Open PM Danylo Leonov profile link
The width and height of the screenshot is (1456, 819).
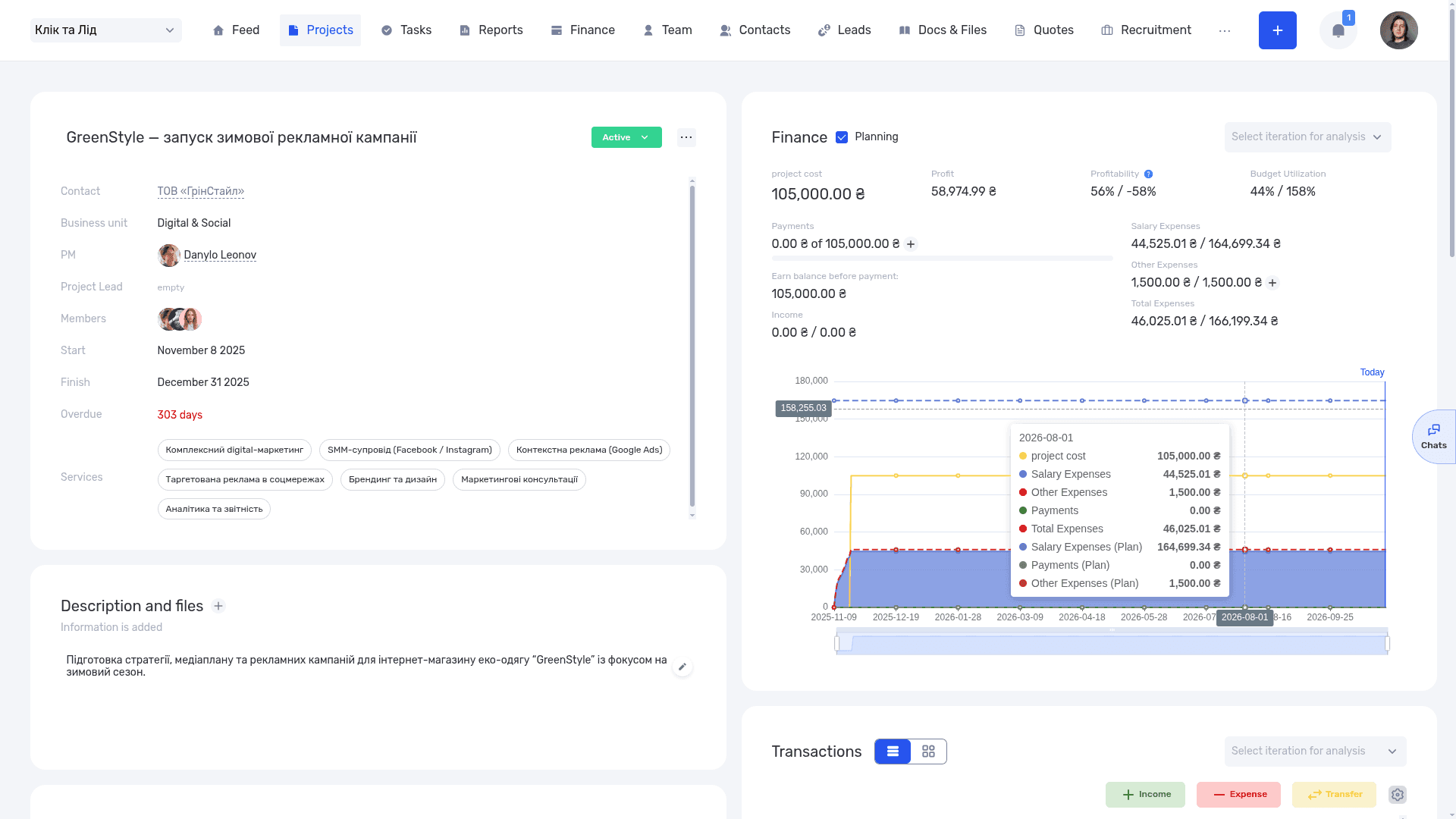point(220,255)
